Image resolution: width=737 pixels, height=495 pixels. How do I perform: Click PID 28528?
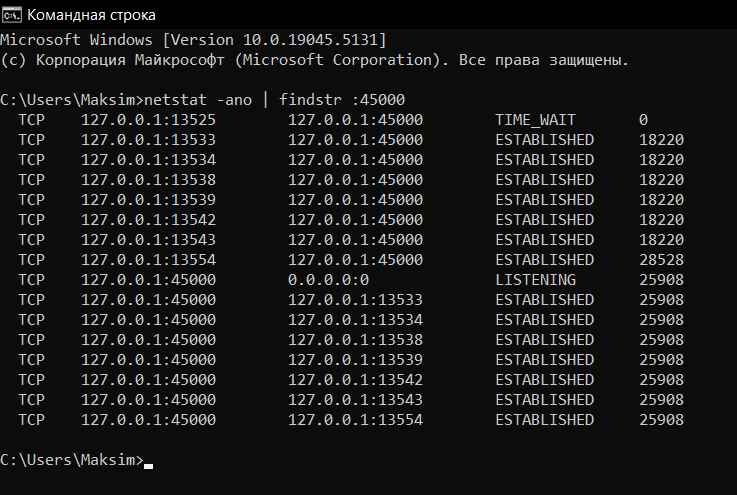(661, 260)
